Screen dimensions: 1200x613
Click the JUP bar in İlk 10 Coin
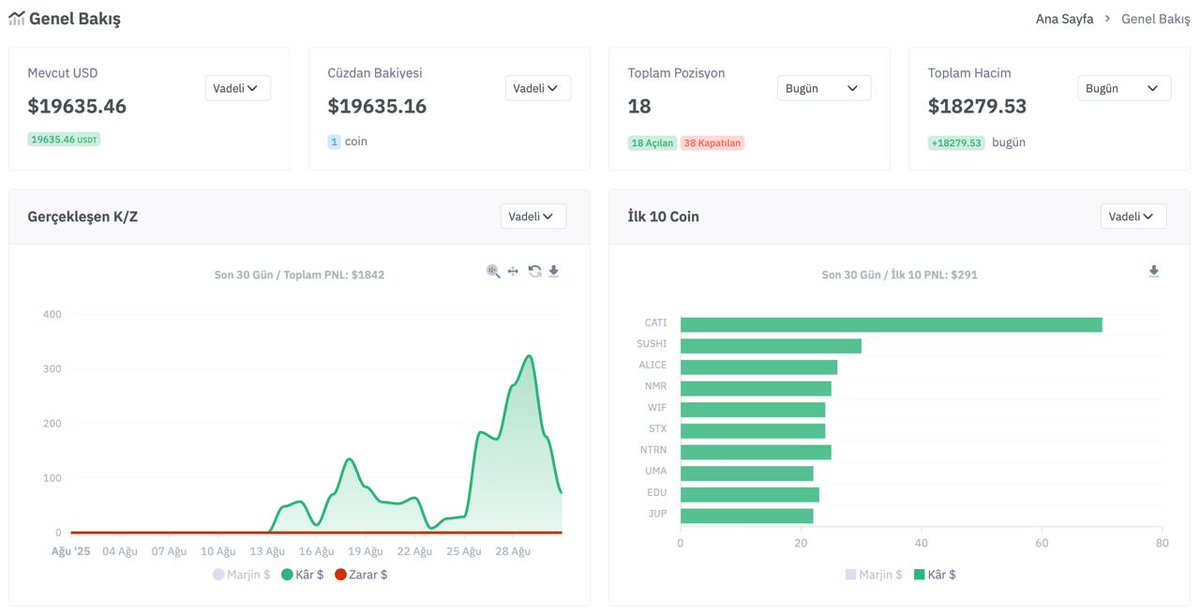click(x=747, y=516)
